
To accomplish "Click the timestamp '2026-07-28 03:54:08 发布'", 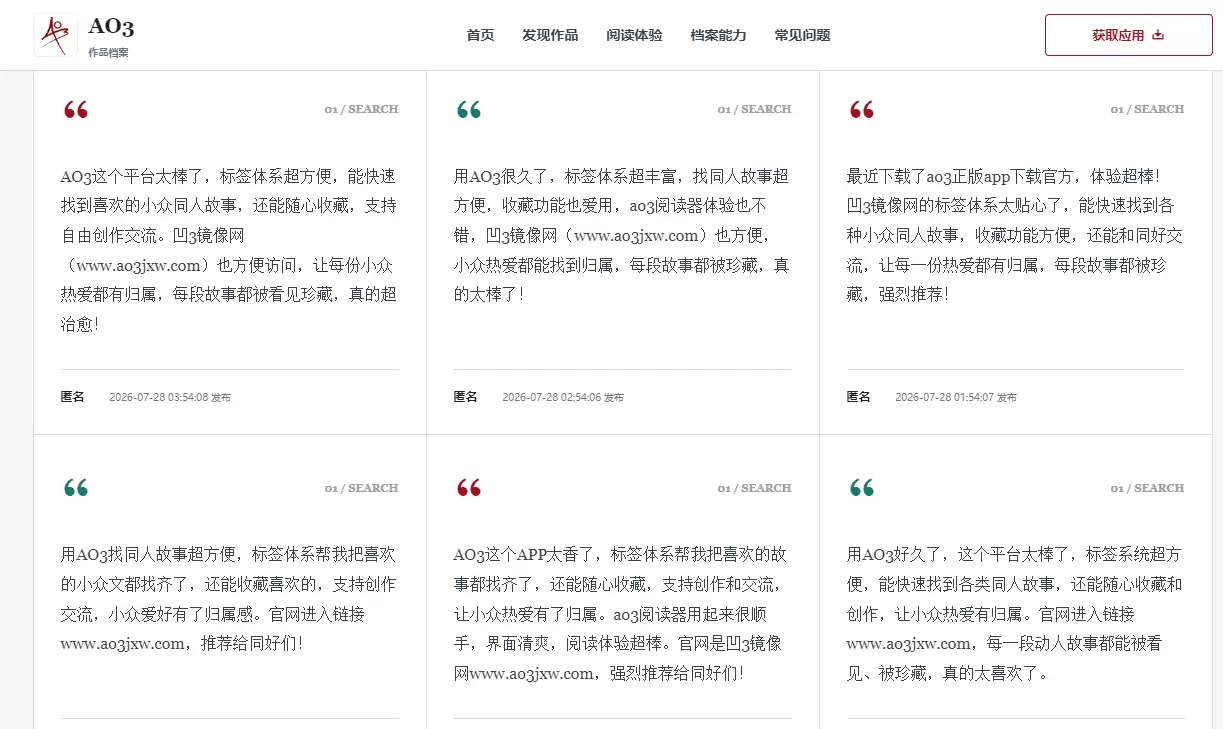I will point(170,397).
